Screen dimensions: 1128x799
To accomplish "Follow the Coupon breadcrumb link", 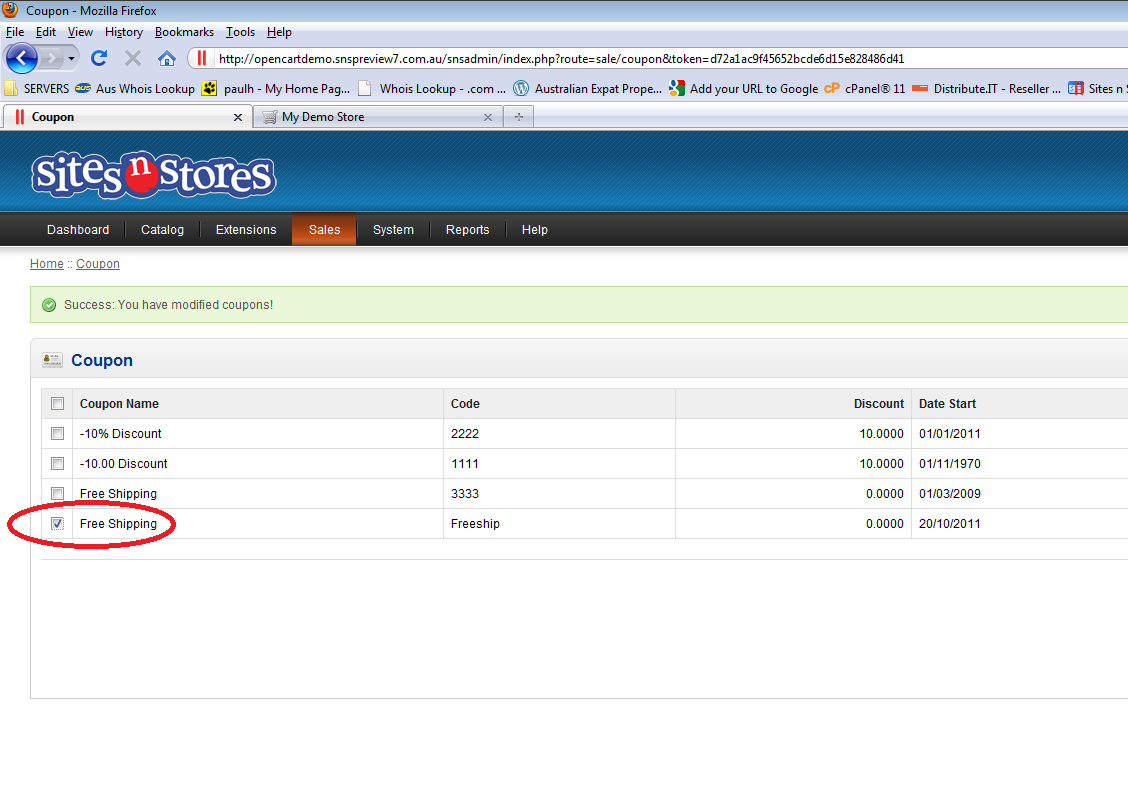I will pyautogui.click(x=98, y=264).
